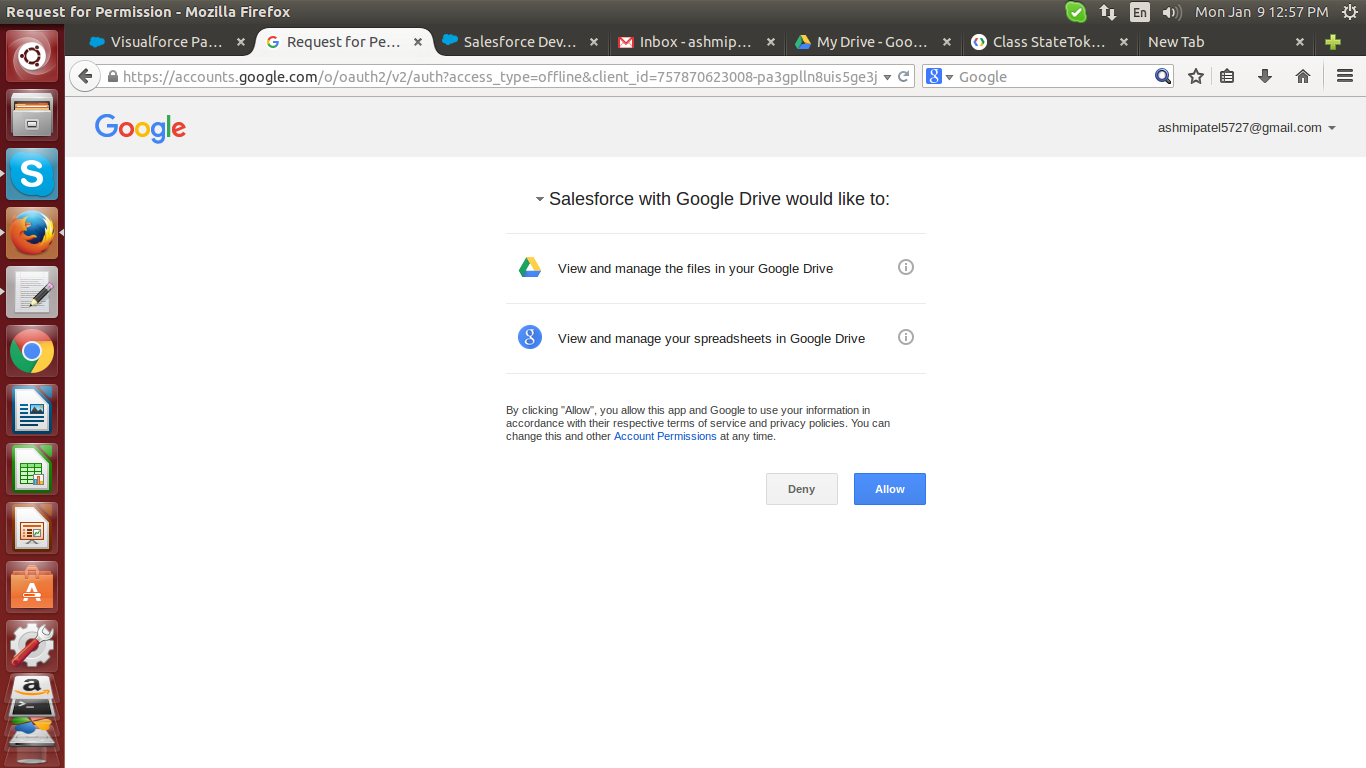Close the Salesforce Dev... tab

point(594,42)
